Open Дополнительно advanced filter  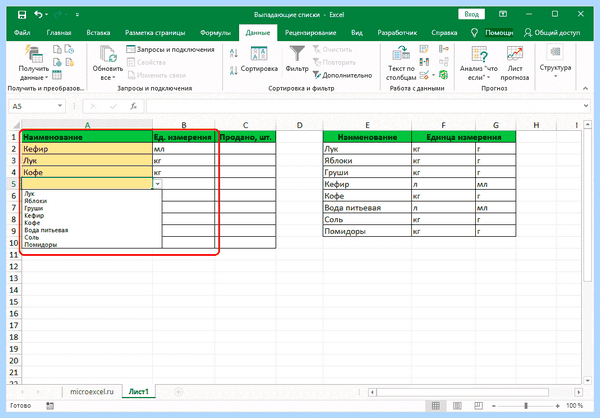tap(342, 75)
